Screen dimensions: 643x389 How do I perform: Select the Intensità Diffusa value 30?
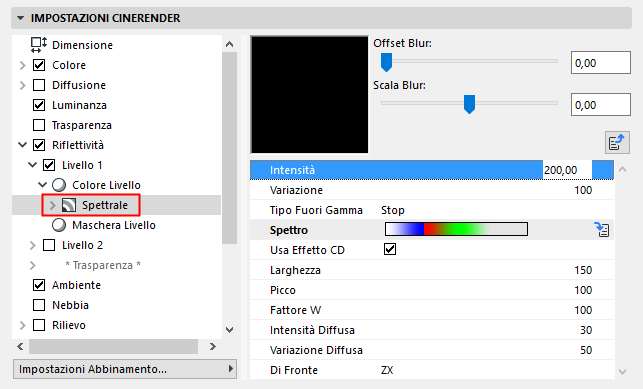point(586,330)
